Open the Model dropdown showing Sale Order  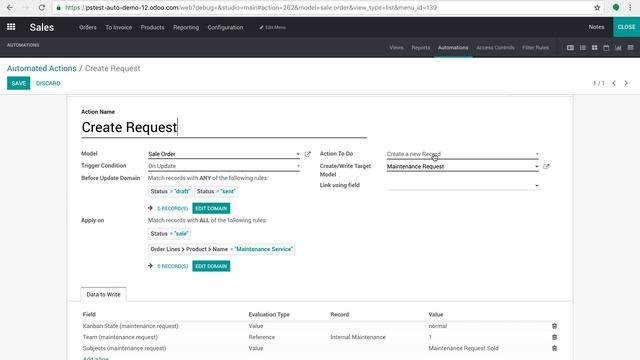point(224,154)
